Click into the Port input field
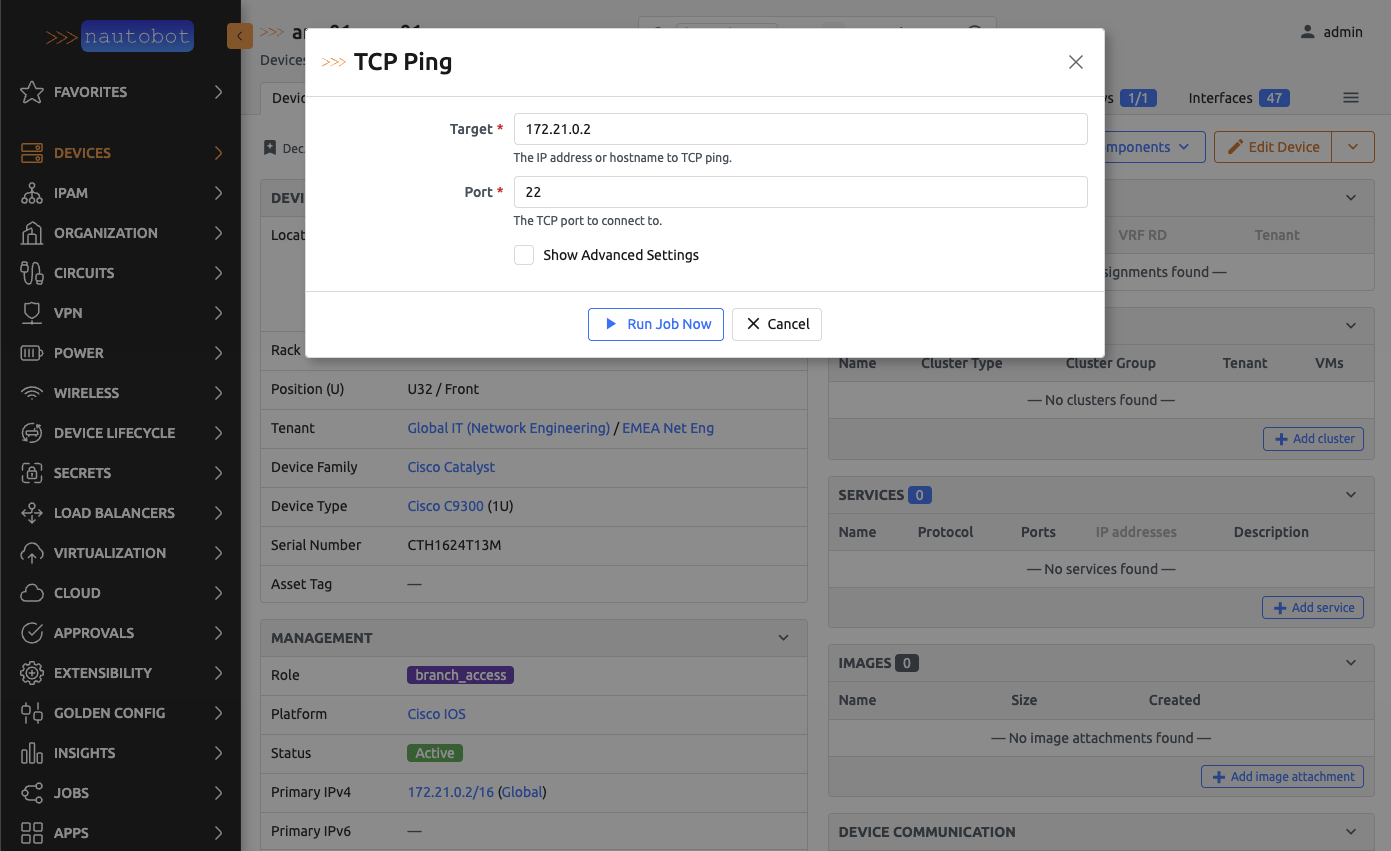1391x851 pixels. coord(800,192)
